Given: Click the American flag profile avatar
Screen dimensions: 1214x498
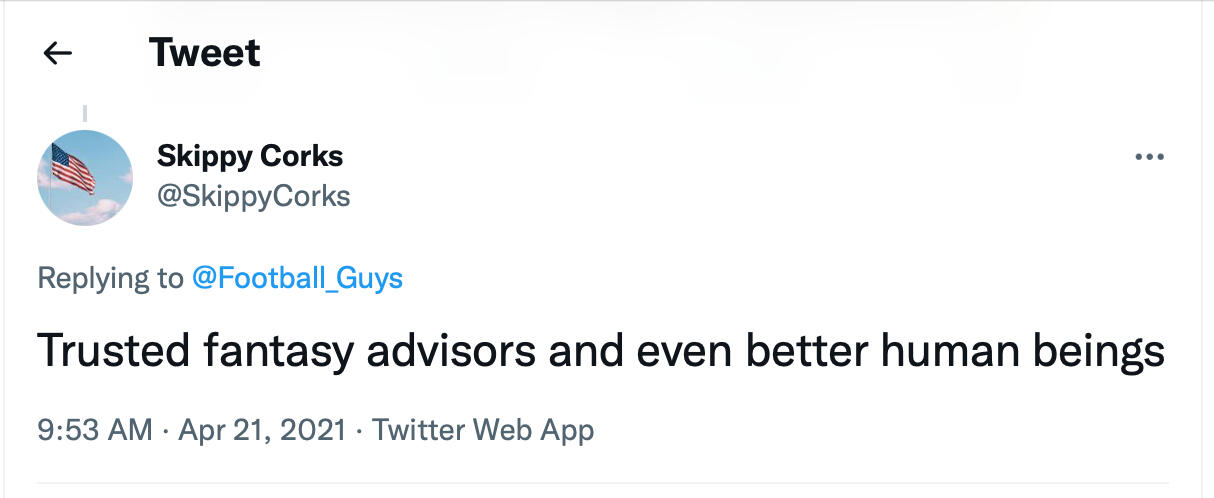Looking at the screenshot, I should pyautogui.click(x=85, y=177).
